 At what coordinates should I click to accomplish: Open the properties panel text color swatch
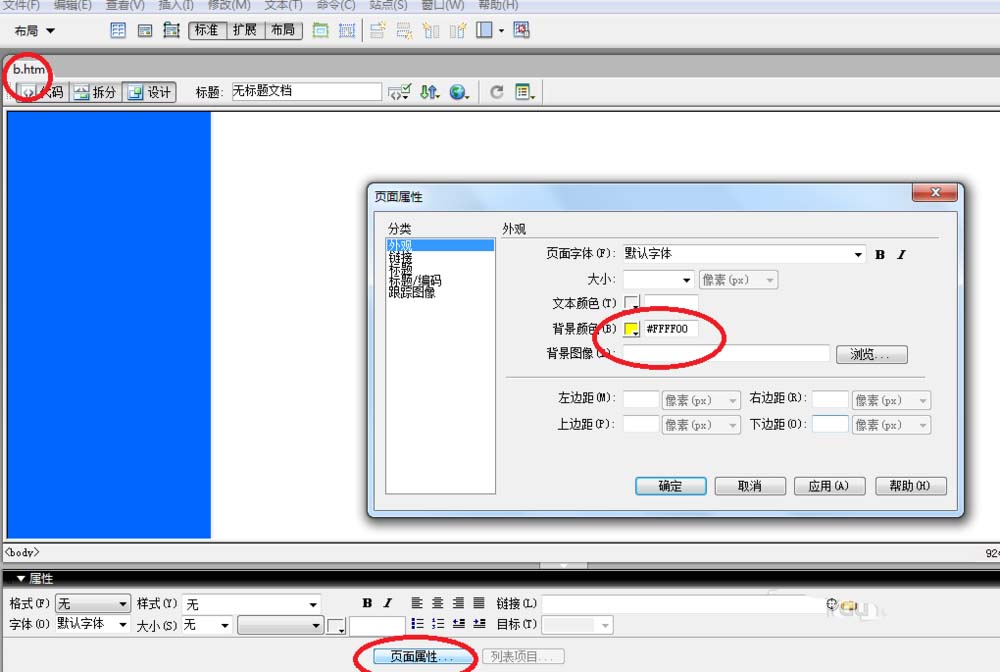(336, 625)
